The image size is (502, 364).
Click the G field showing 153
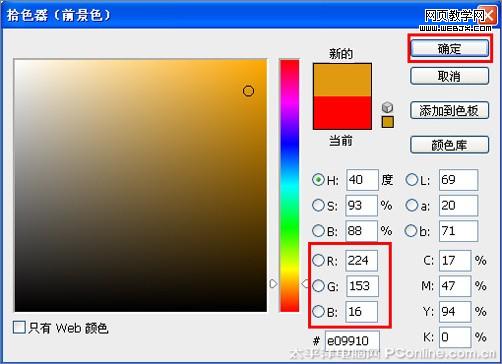click(362, 286)
